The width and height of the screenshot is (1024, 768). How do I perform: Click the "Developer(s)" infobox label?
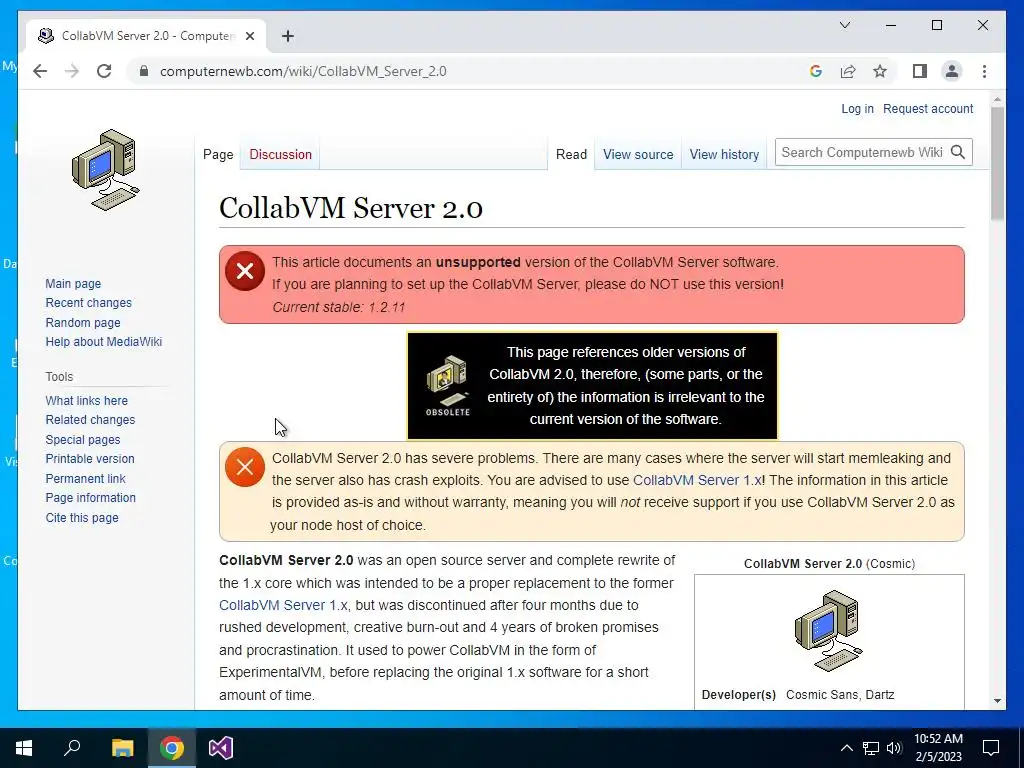[739, 695]
